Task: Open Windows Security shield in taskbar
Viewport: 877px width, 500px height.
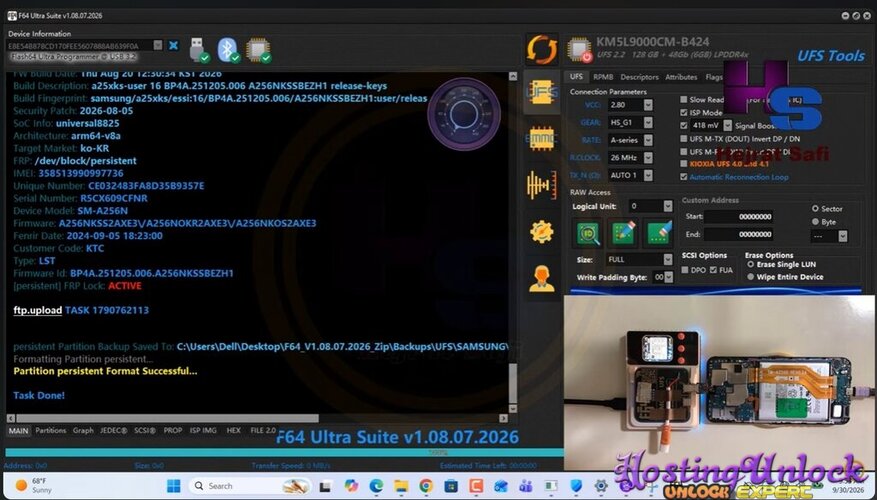Action: pos(576,485)
